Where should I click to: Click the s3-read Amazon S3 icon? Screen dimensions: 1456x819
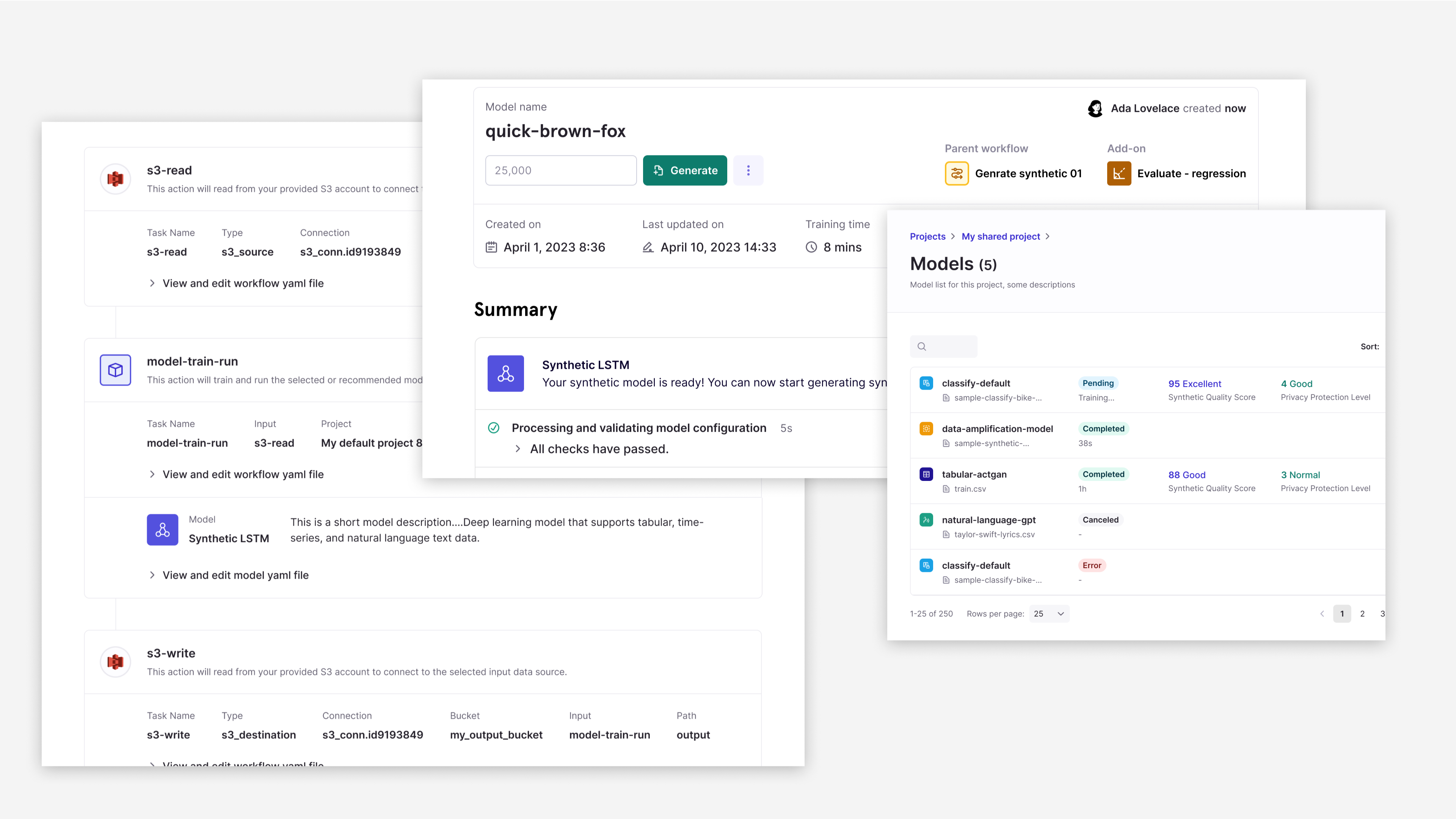pos(115,179)
